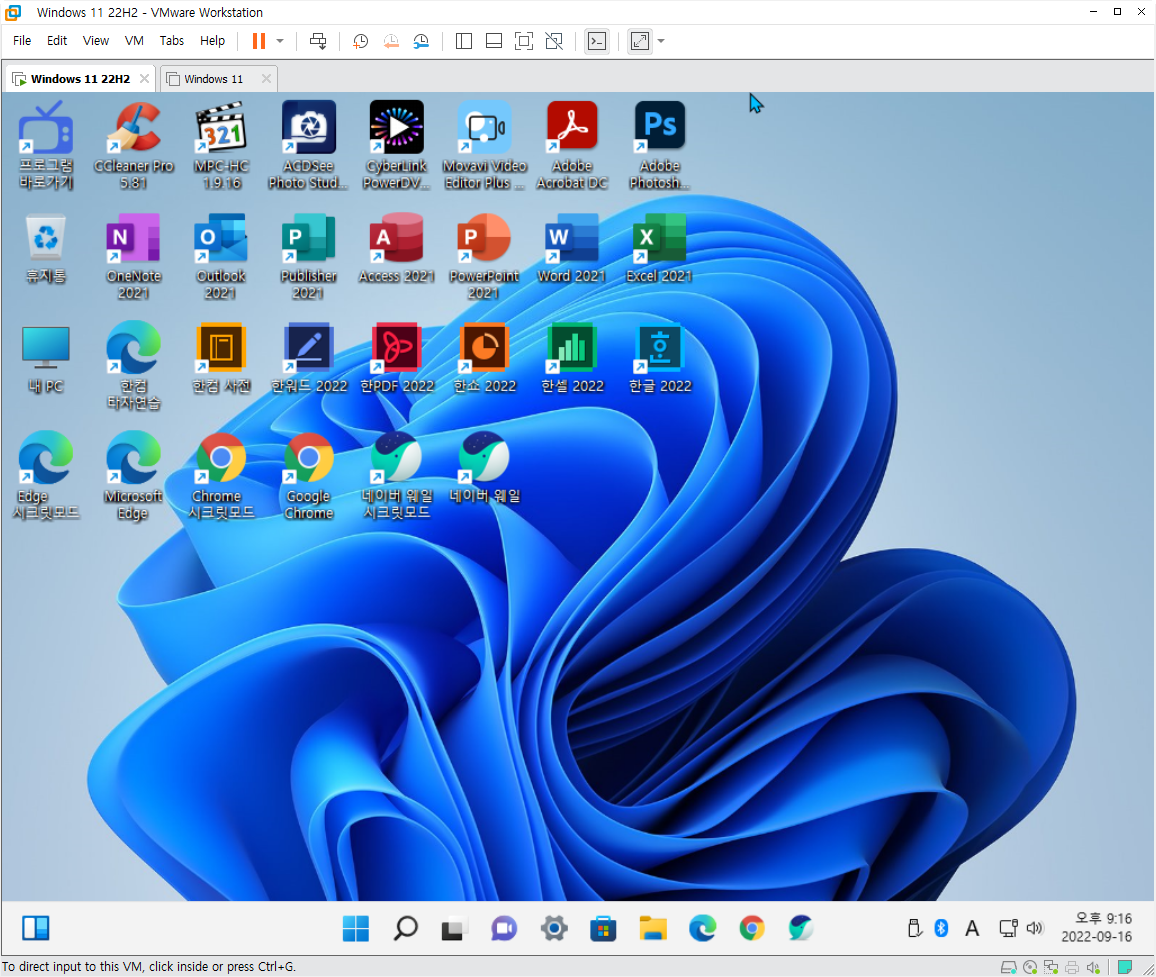The width and height of the screenshot is (1156, 977).
Task: Select the 내 PC desktop icon
Action: click(x=46, y=358)
